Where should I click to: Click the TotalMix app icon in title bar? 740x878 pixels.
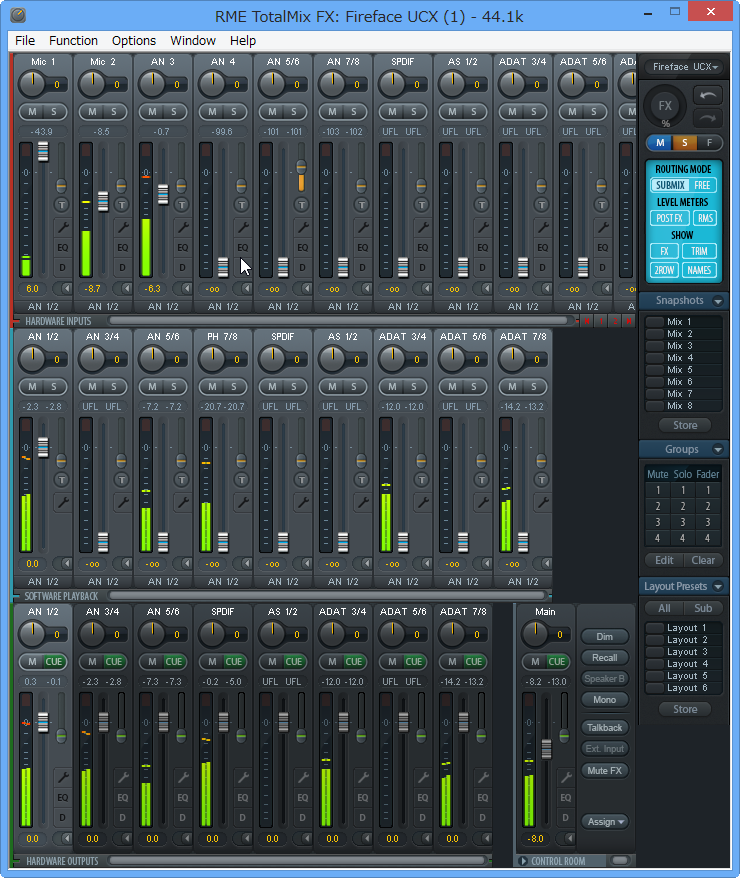pos(18,13)
